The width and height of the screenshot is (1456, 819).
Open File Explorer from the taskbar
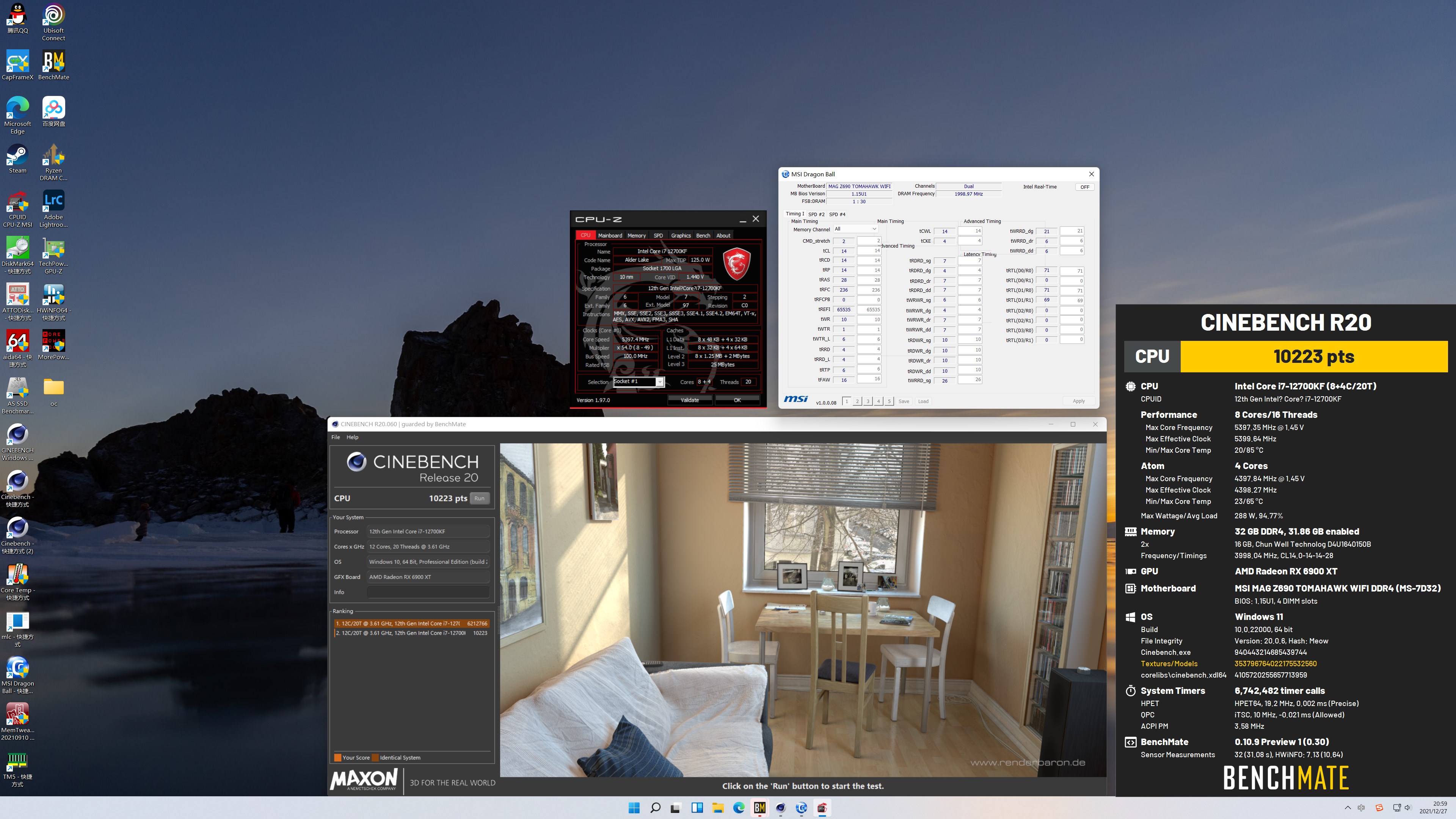(718, 808)
